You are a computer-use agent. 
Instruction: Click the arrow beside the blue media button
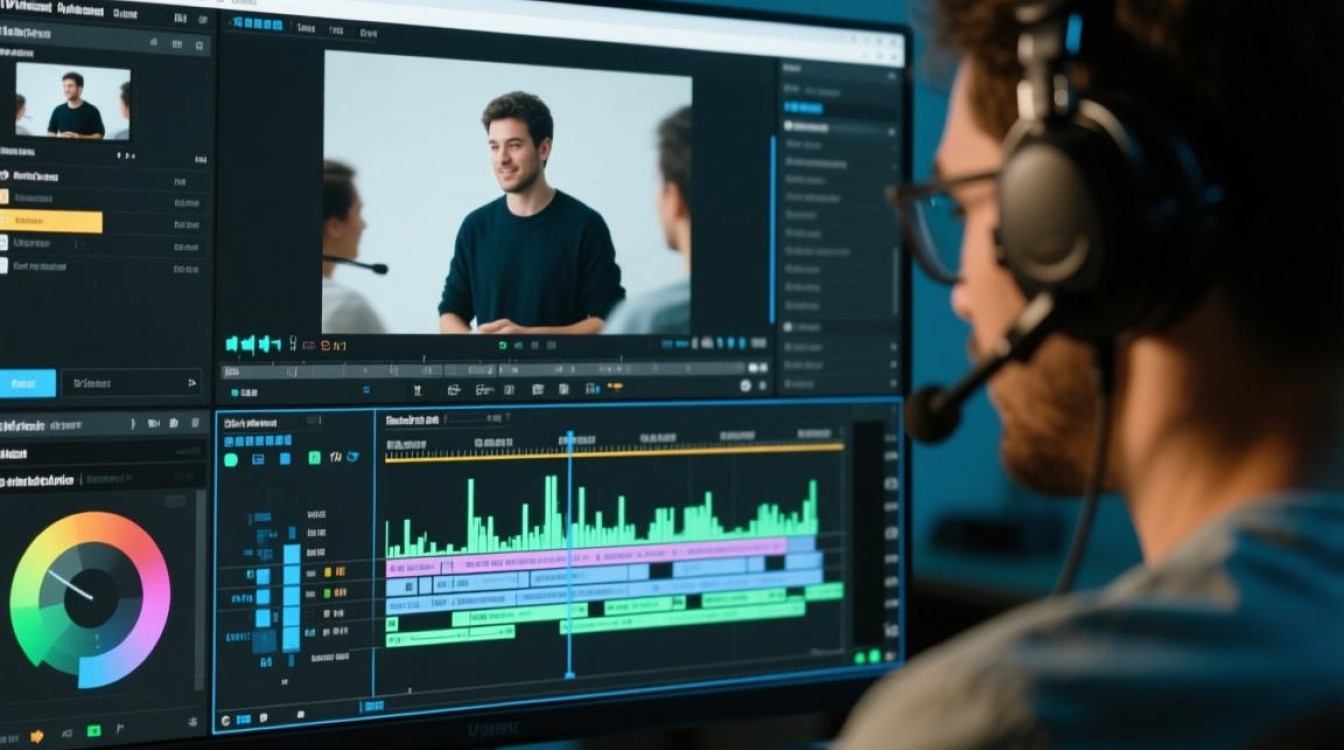193,382
